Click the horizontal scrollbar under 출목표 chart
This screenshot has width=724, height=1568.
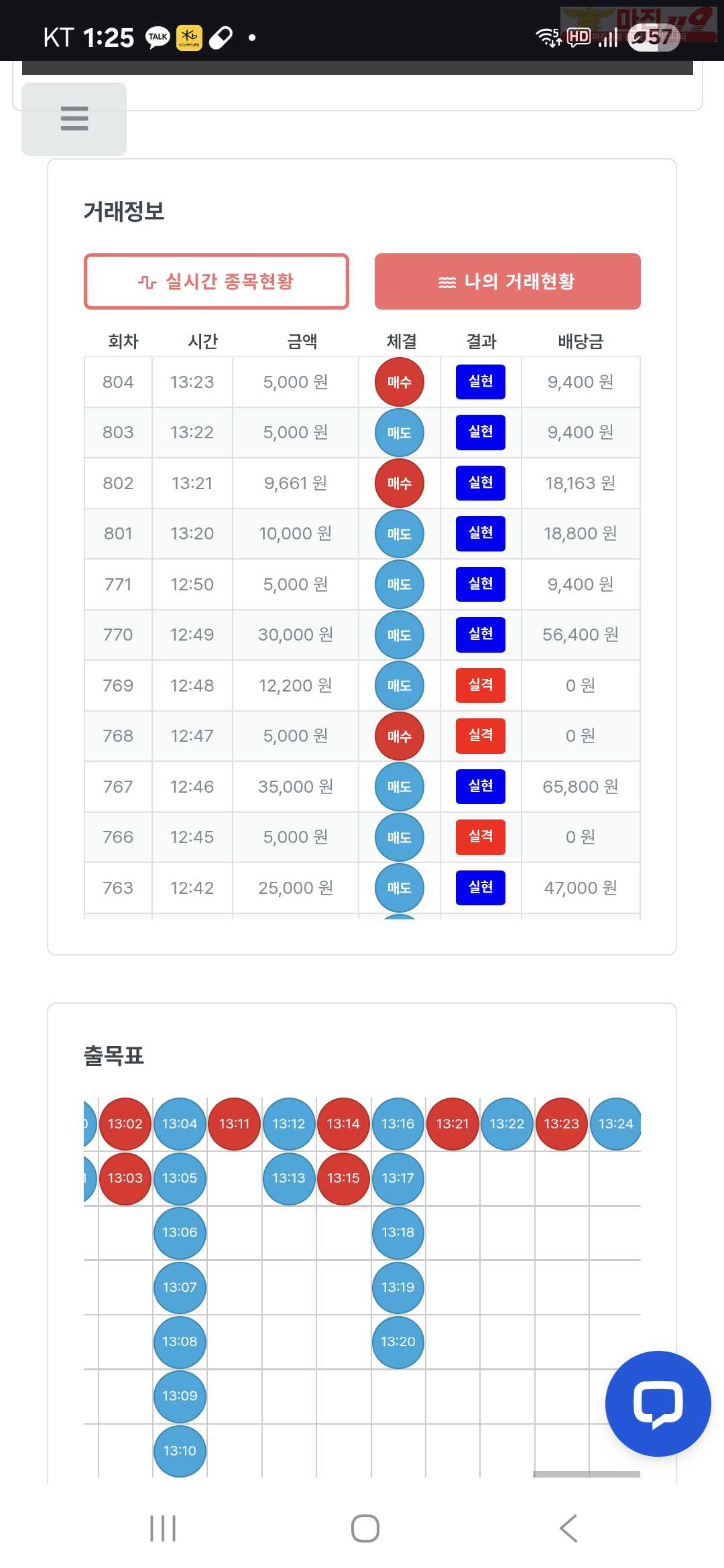click(587, 1474)
